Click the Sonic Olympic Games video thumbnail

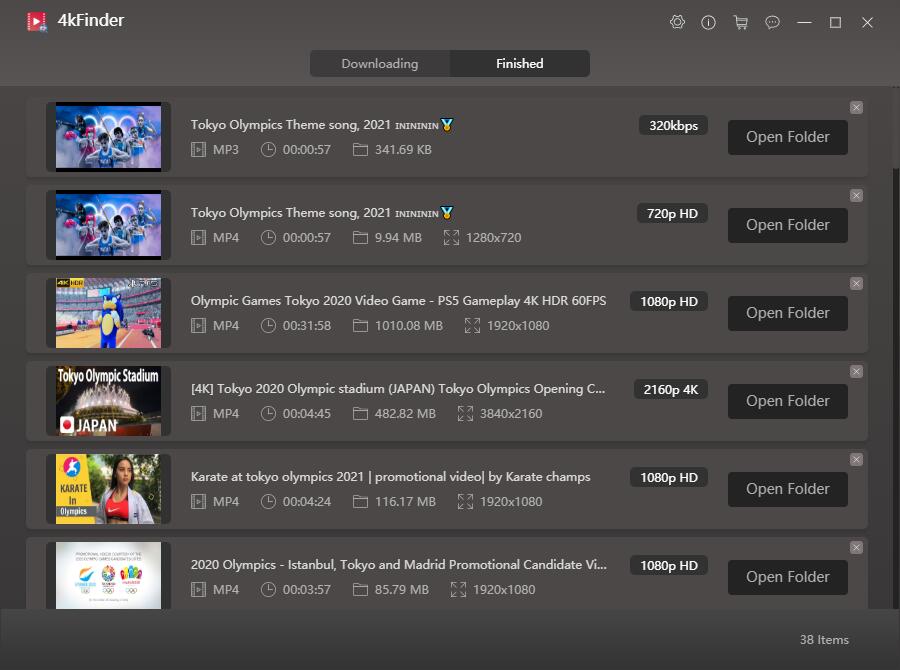pos(108,313)
